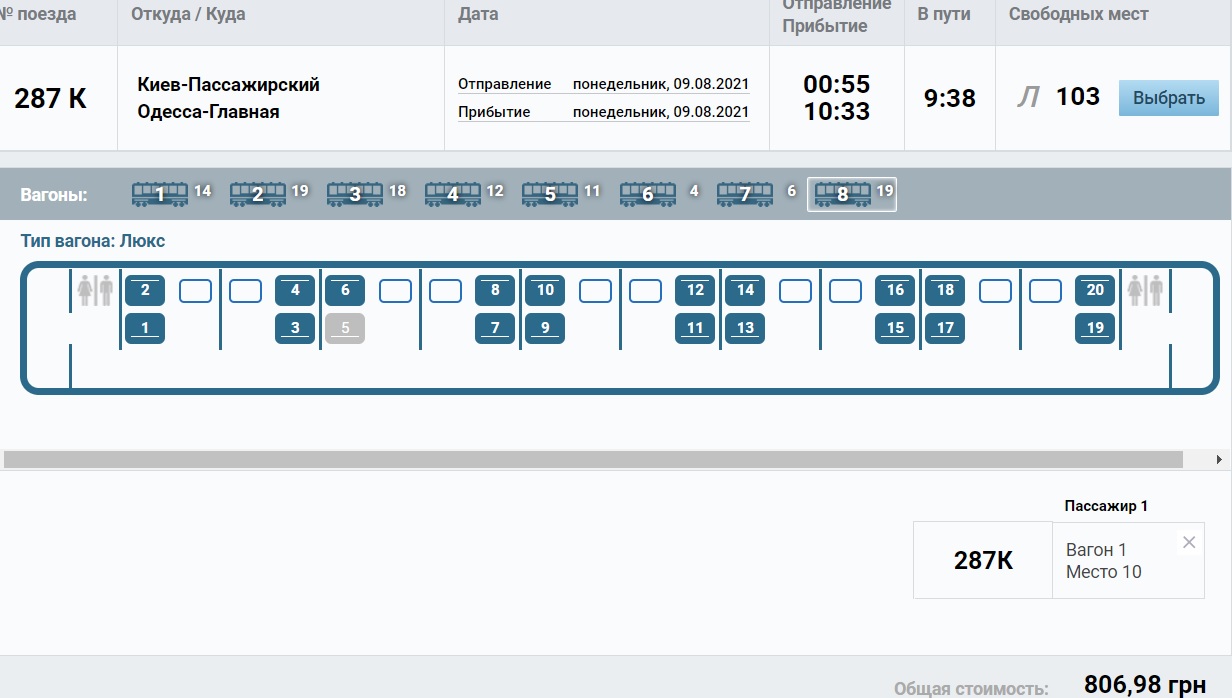This screenshot has height=698, width=1232.
Task: Select wagon 2 train car icon
Action: point(257,194)
